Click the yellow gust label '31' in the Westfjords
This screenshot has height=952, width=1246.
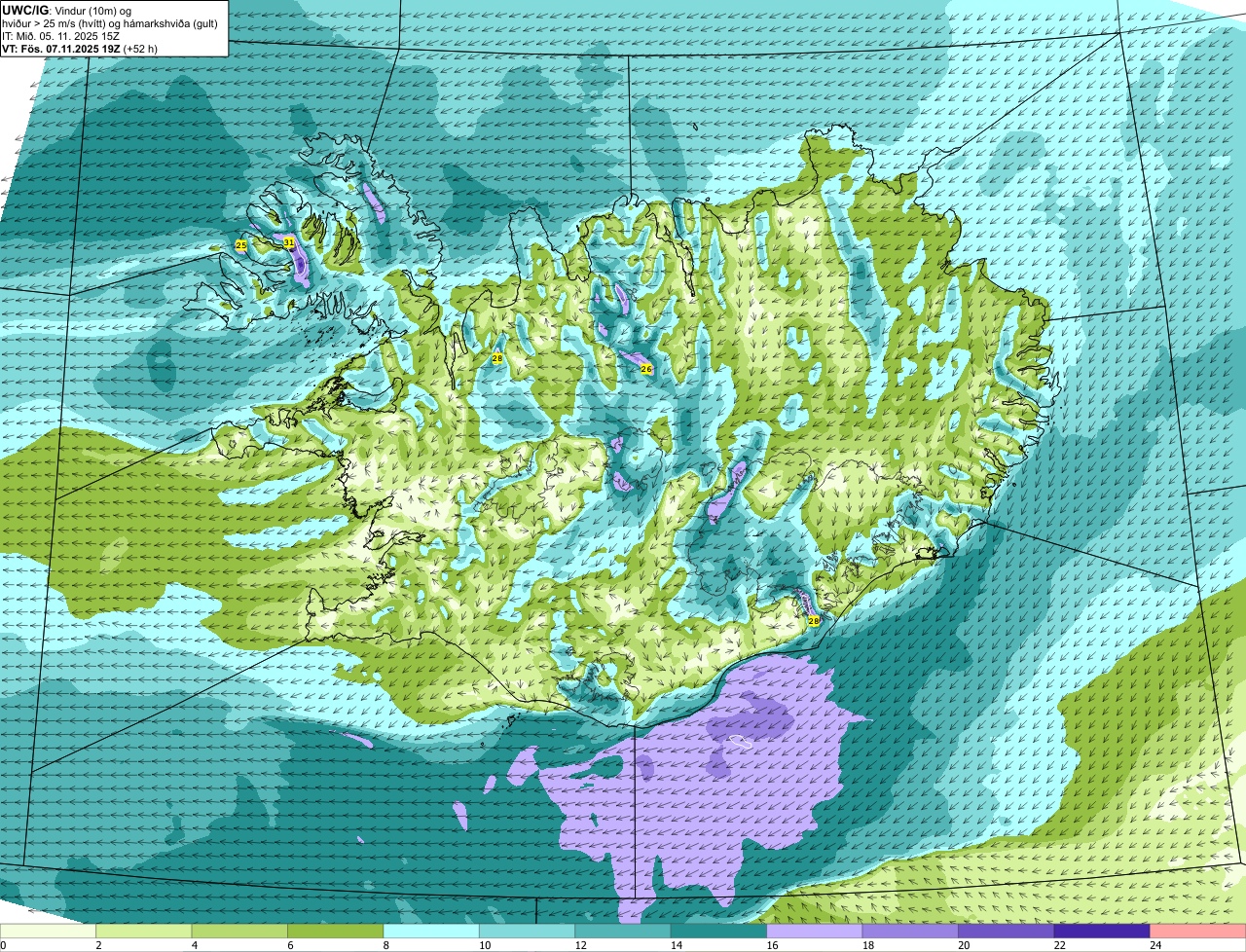pyautogui.click(x=289, y=241)
